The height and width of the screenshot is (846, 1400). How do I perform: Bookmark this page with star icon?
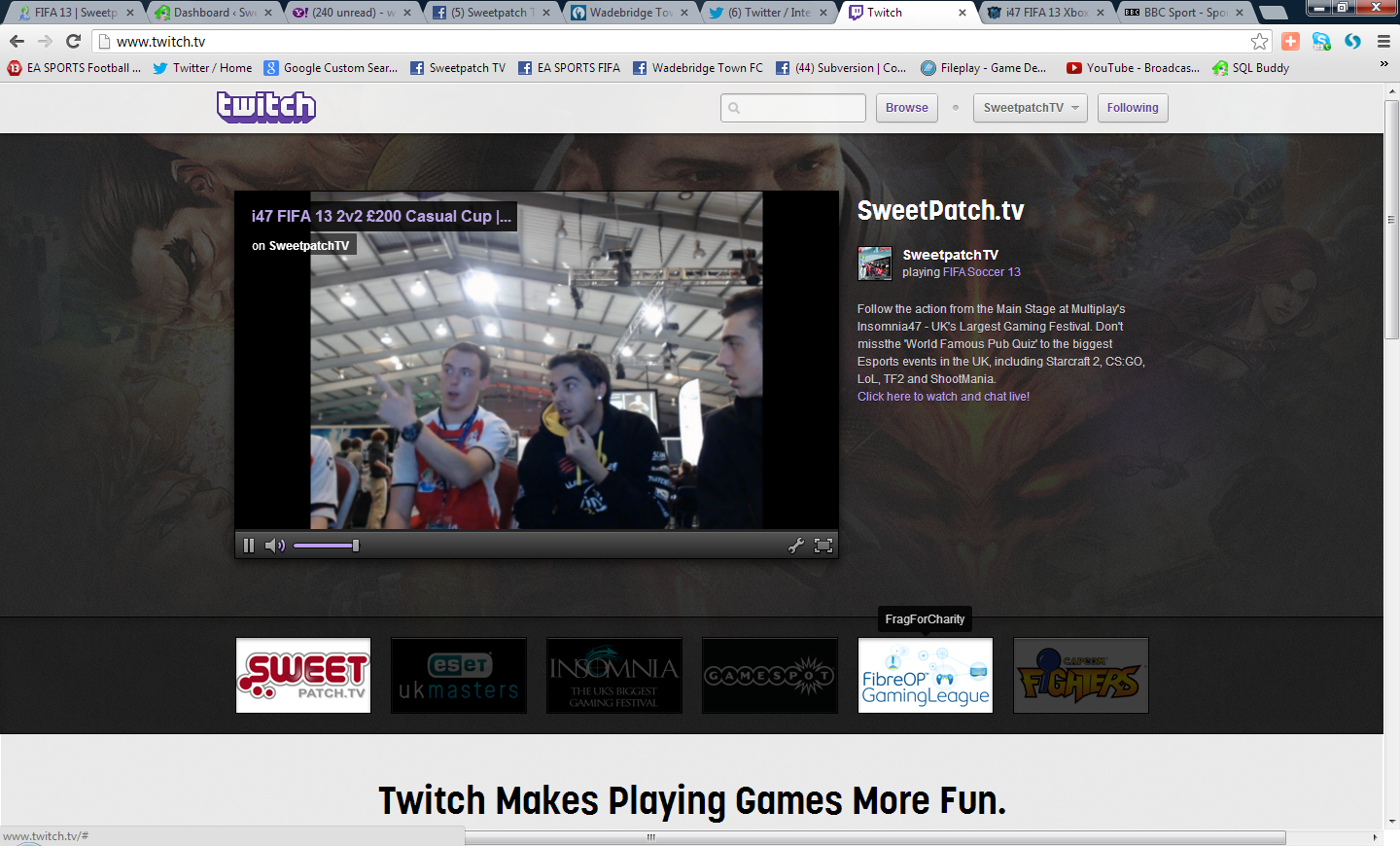1259,41
